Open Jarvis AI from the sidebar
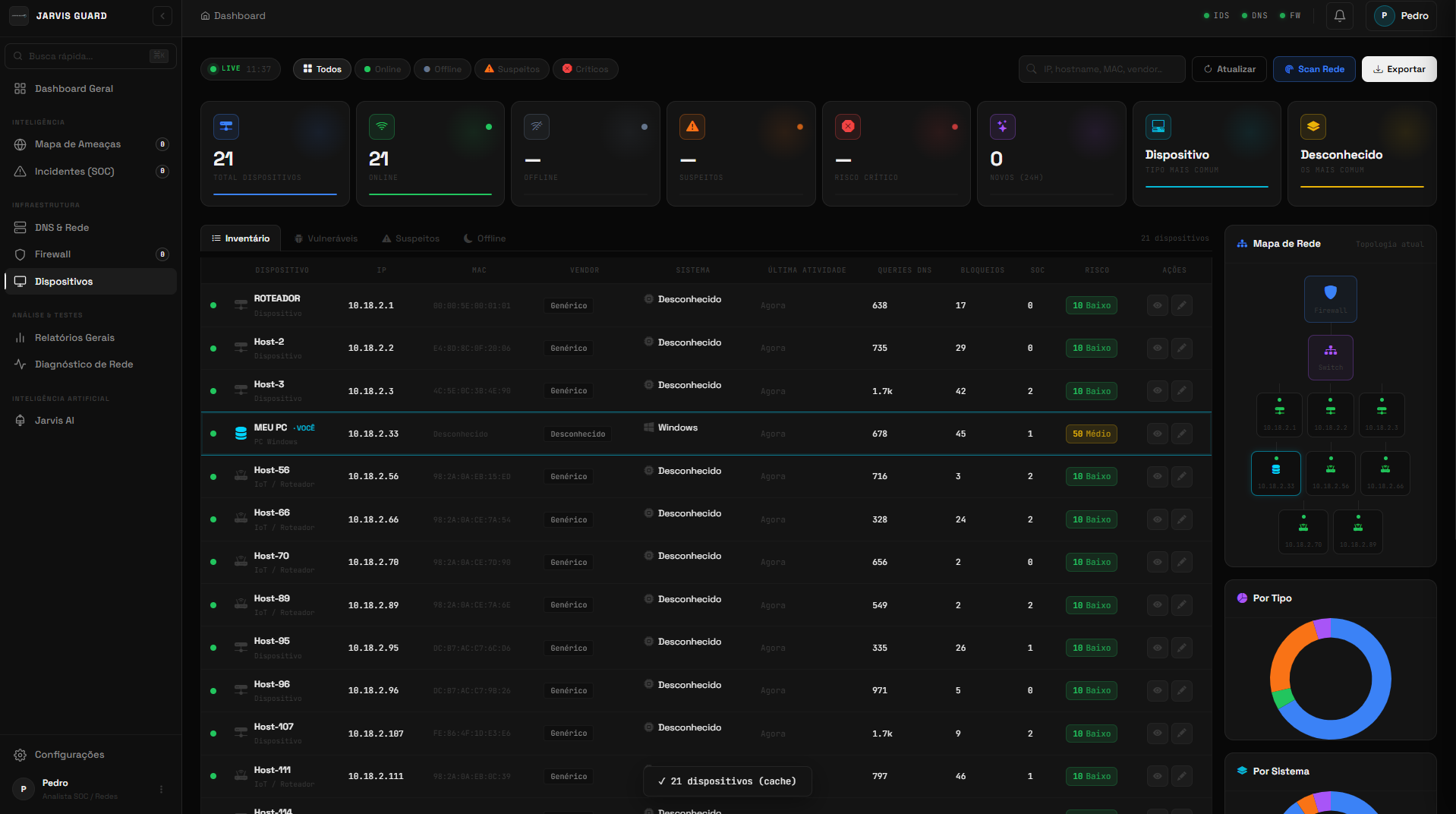 (x=54, y=421)
